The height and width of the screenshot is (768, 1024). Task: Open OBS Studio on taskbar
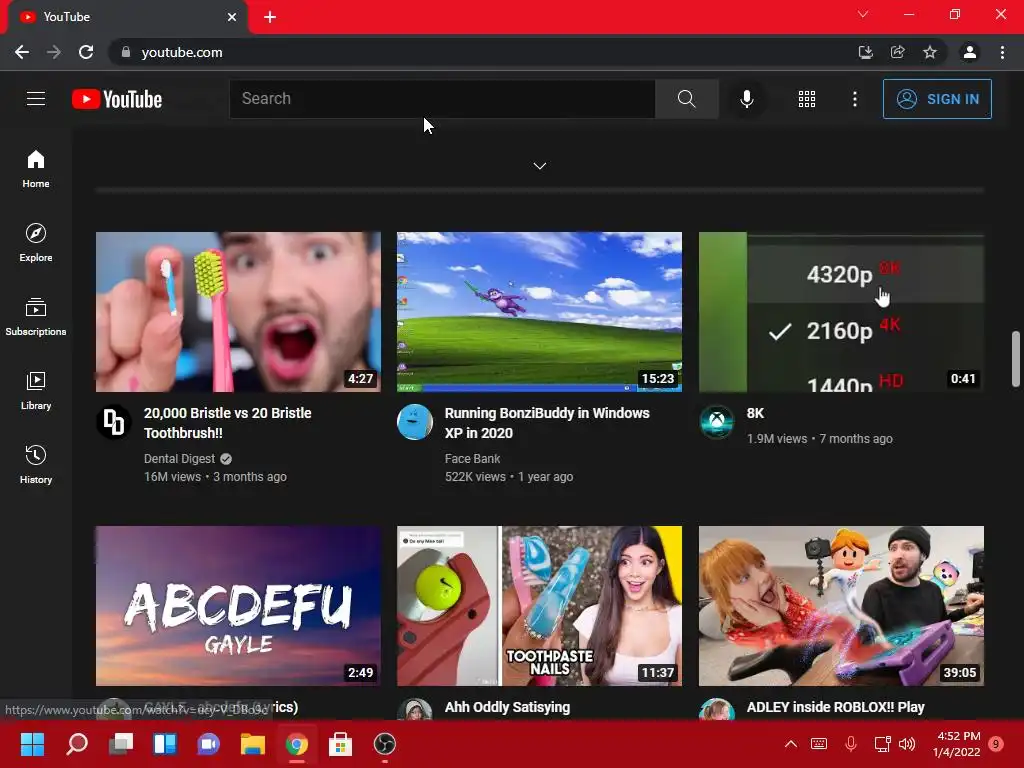385,744
